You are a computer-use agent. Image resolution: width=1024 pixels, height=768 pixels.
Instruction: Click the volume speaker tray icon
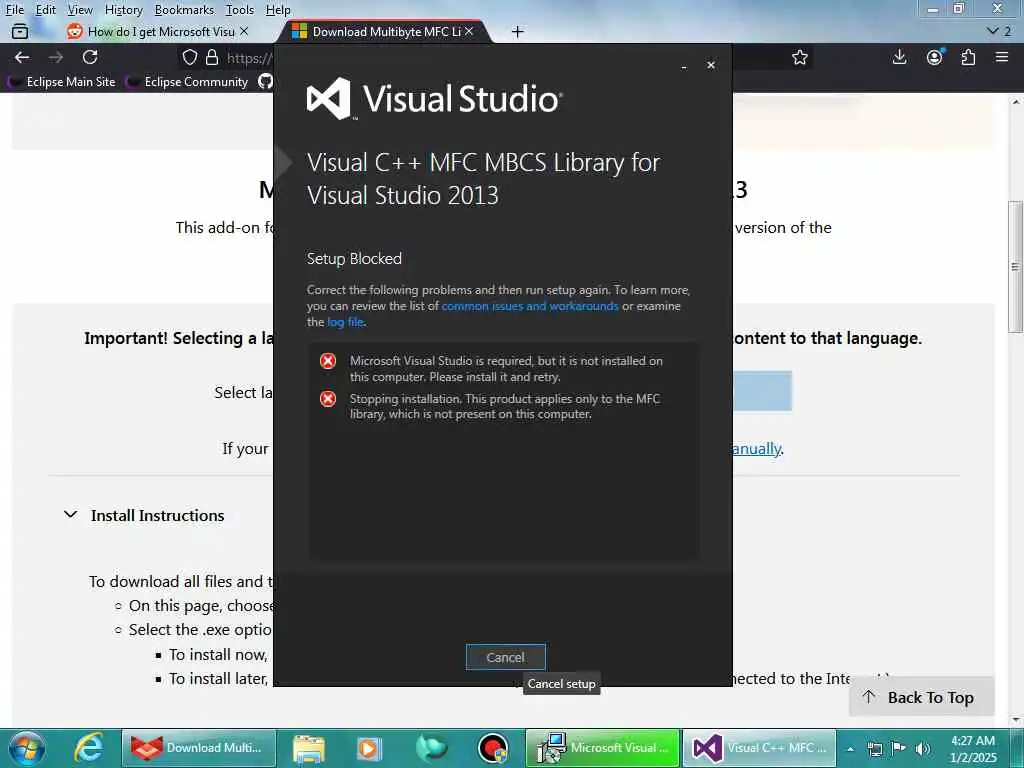pyautogui.click(x=923, y=749)
